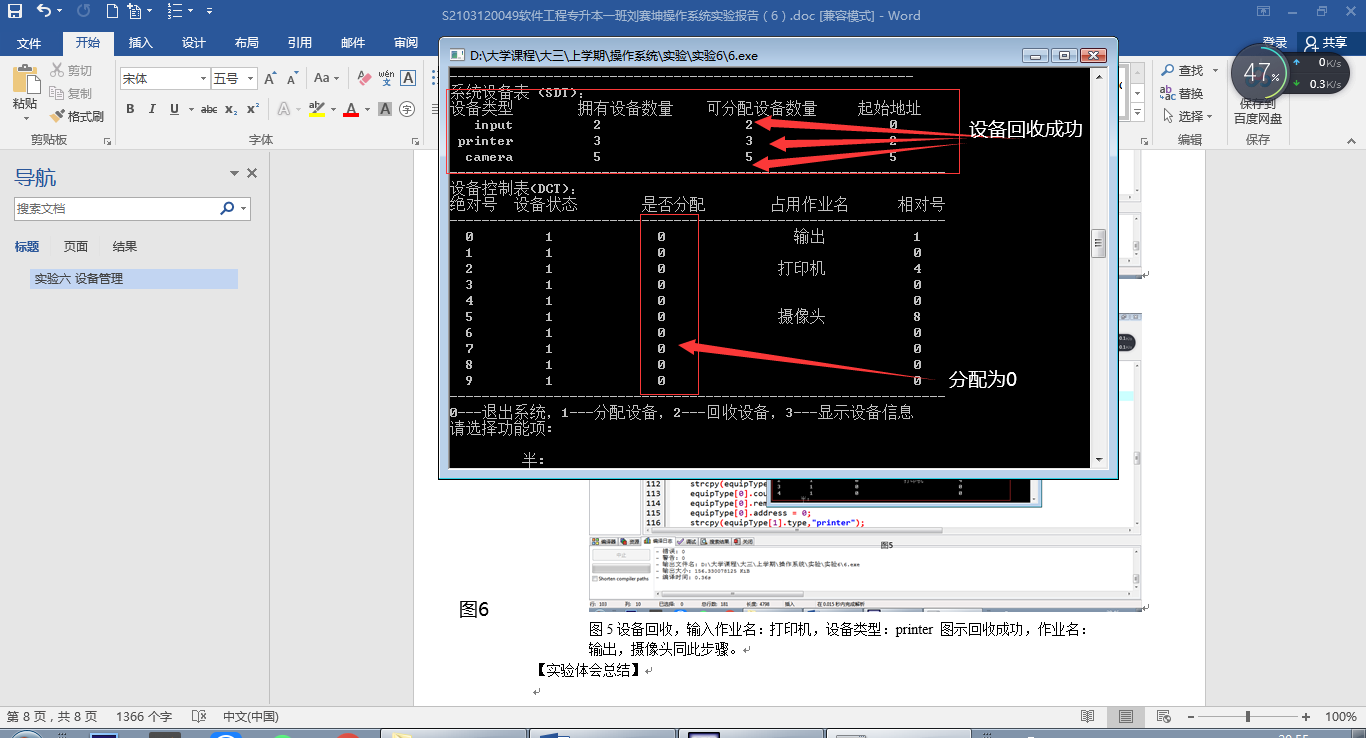Click the Save icon in quick access toolbar

point(15,12)
